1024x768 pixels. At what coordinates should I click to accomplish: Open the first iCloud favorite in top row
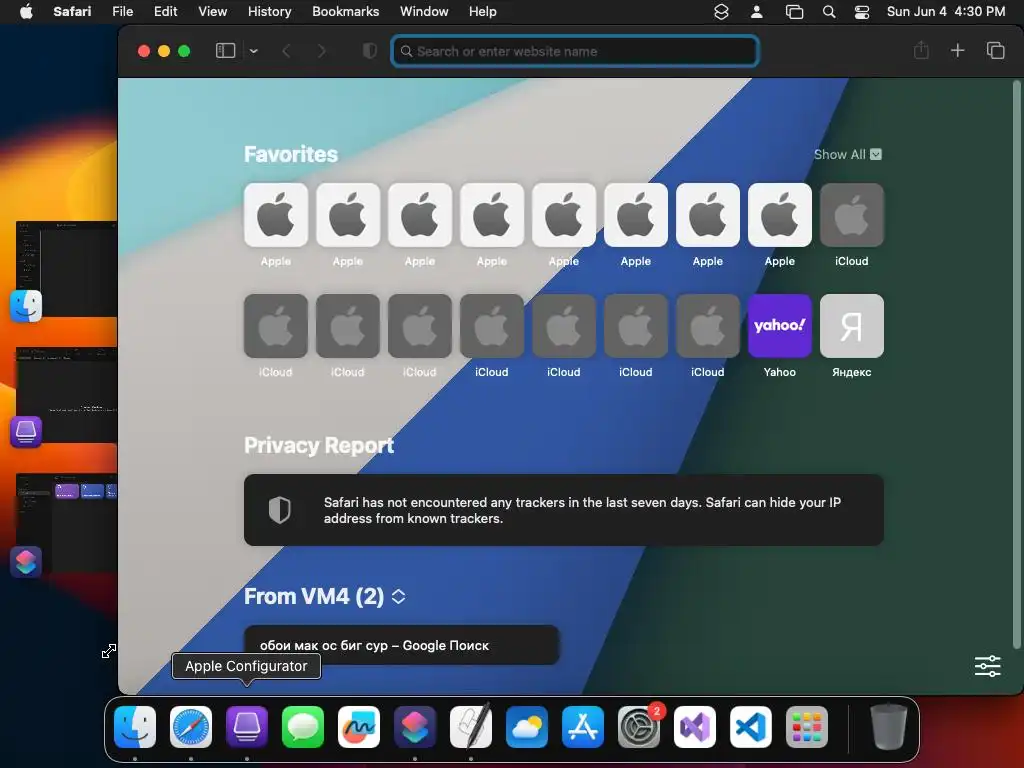click(x=852, y=215)
